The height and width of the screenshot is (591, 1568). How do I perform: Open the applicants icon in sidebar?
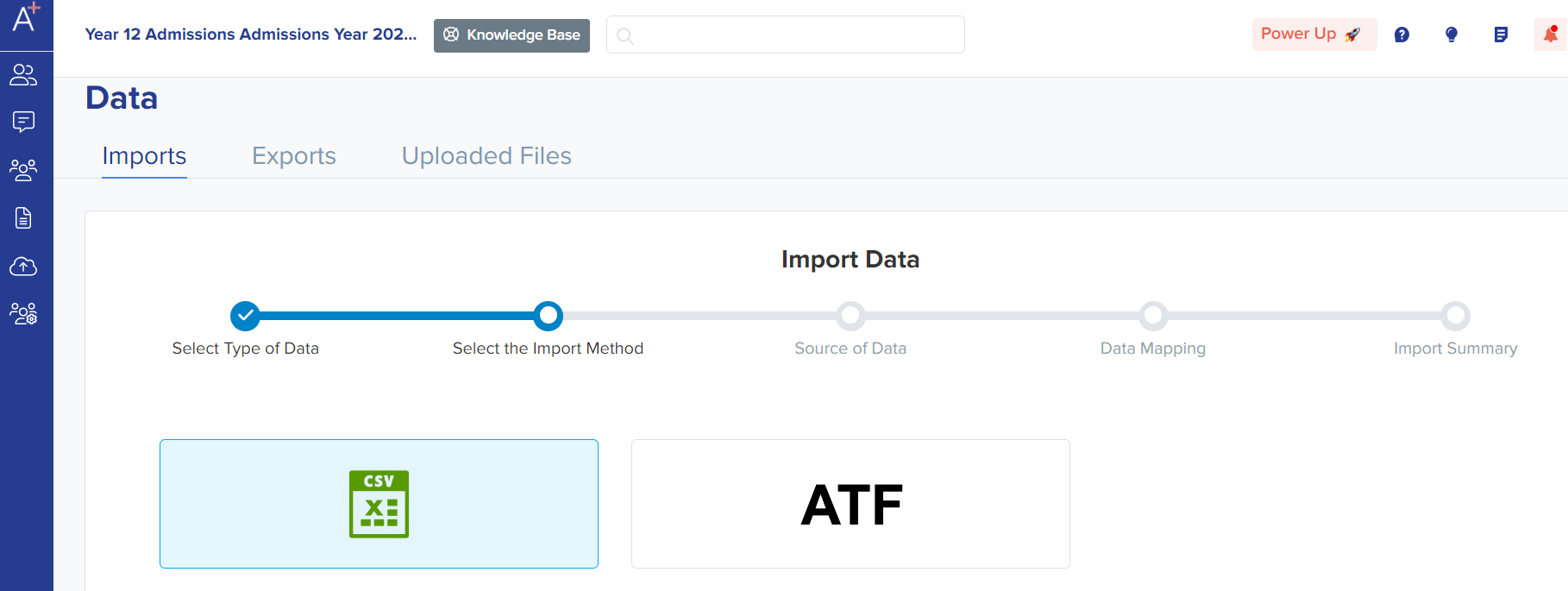[23, 75]
